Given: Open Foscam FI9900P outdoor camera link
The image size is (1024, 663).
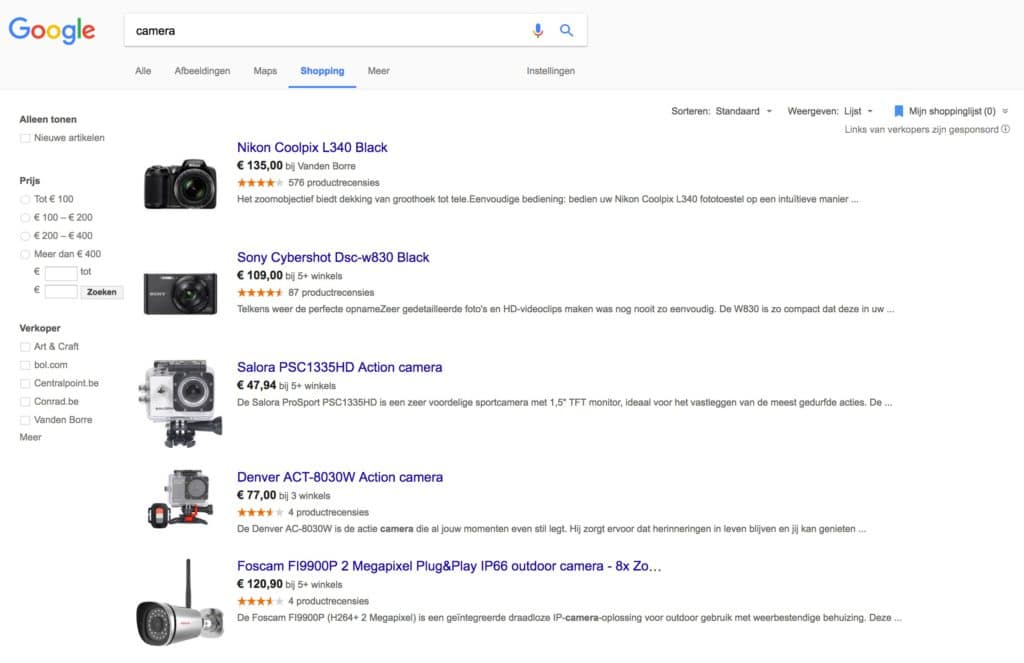Looking at the screenshot, I should click(449, 566).
